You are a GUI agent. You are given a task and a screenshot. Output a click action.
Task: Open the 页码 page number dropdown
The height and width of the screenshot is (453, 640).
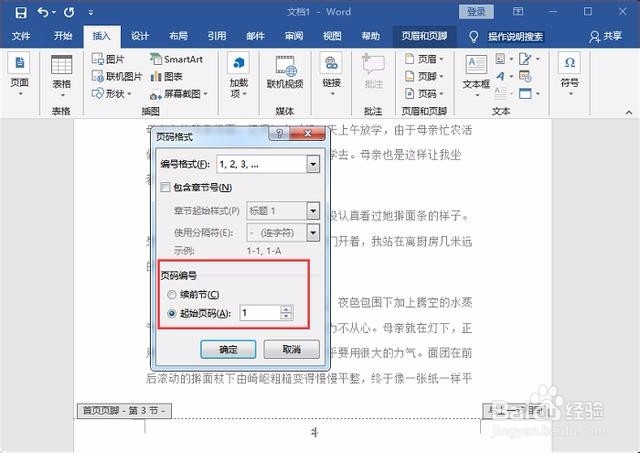pos(424,94)
